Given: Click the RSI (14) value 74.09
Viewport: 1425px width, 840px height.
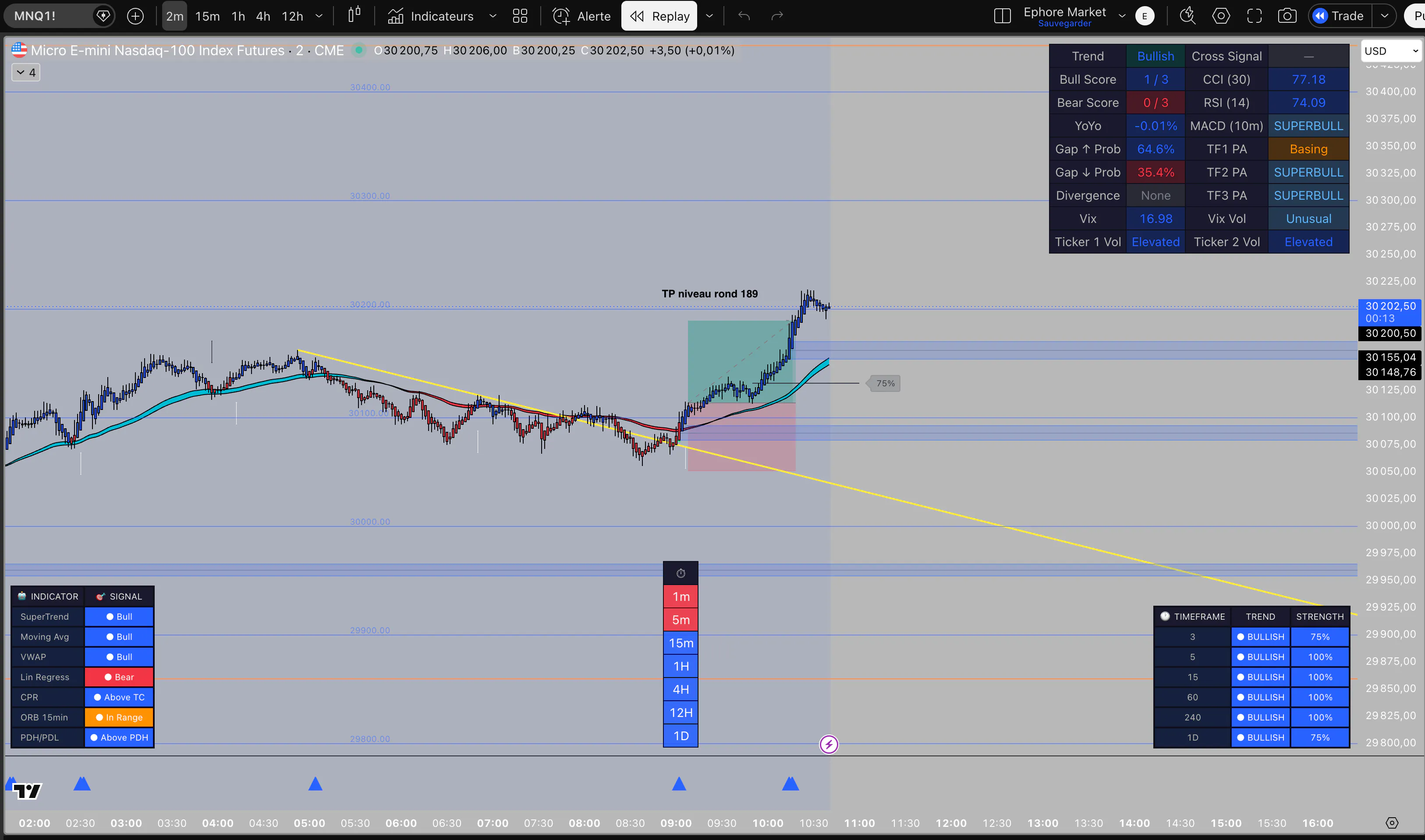Looking at the screenshot, I should point(1308,102).
